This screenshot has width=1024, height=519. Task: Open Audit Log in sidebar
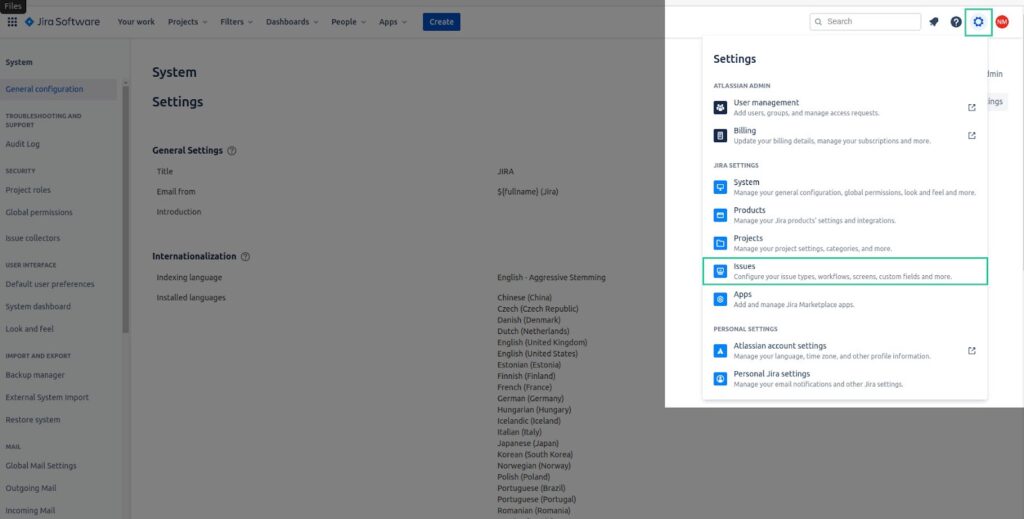23,144
